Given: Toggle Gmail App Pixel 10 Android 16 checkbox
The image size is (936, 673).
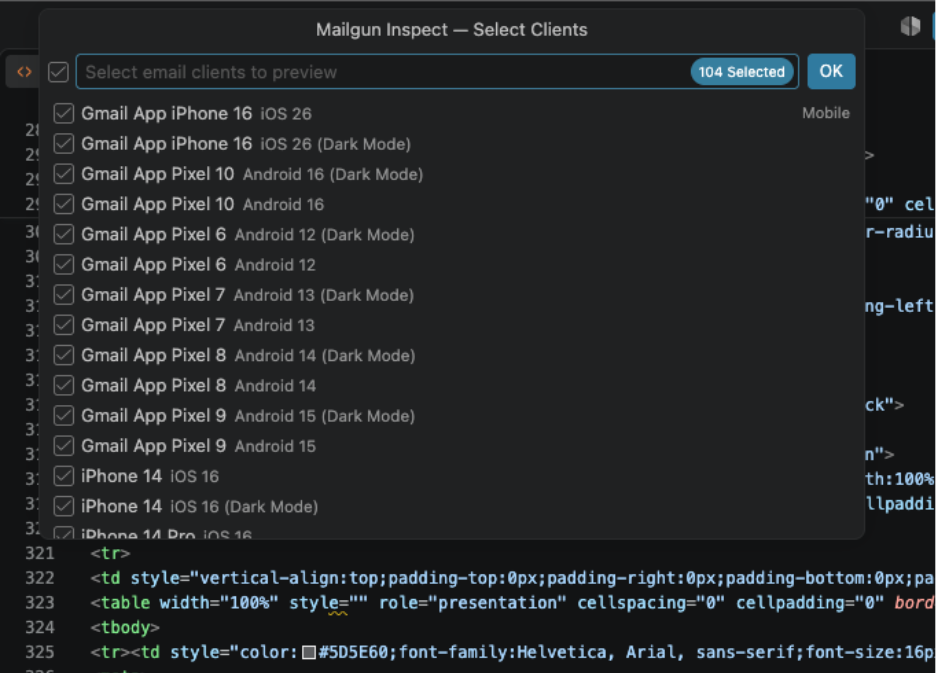Looking at the screenshot, I should pos(64,204).
